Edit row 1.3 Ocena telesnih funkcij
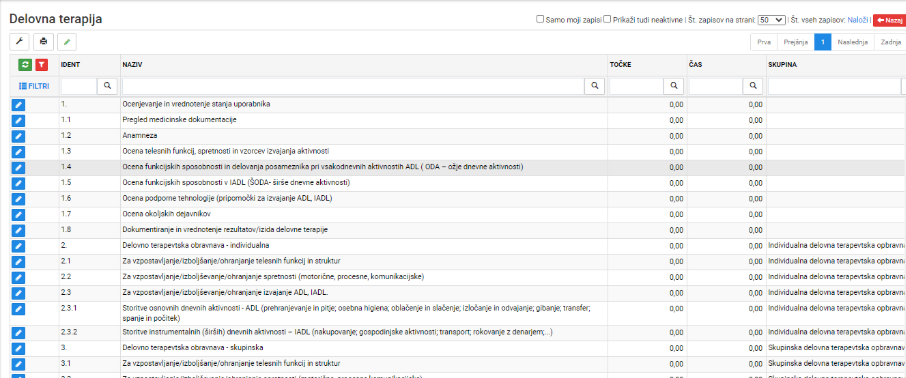 [x=18, y=151]
